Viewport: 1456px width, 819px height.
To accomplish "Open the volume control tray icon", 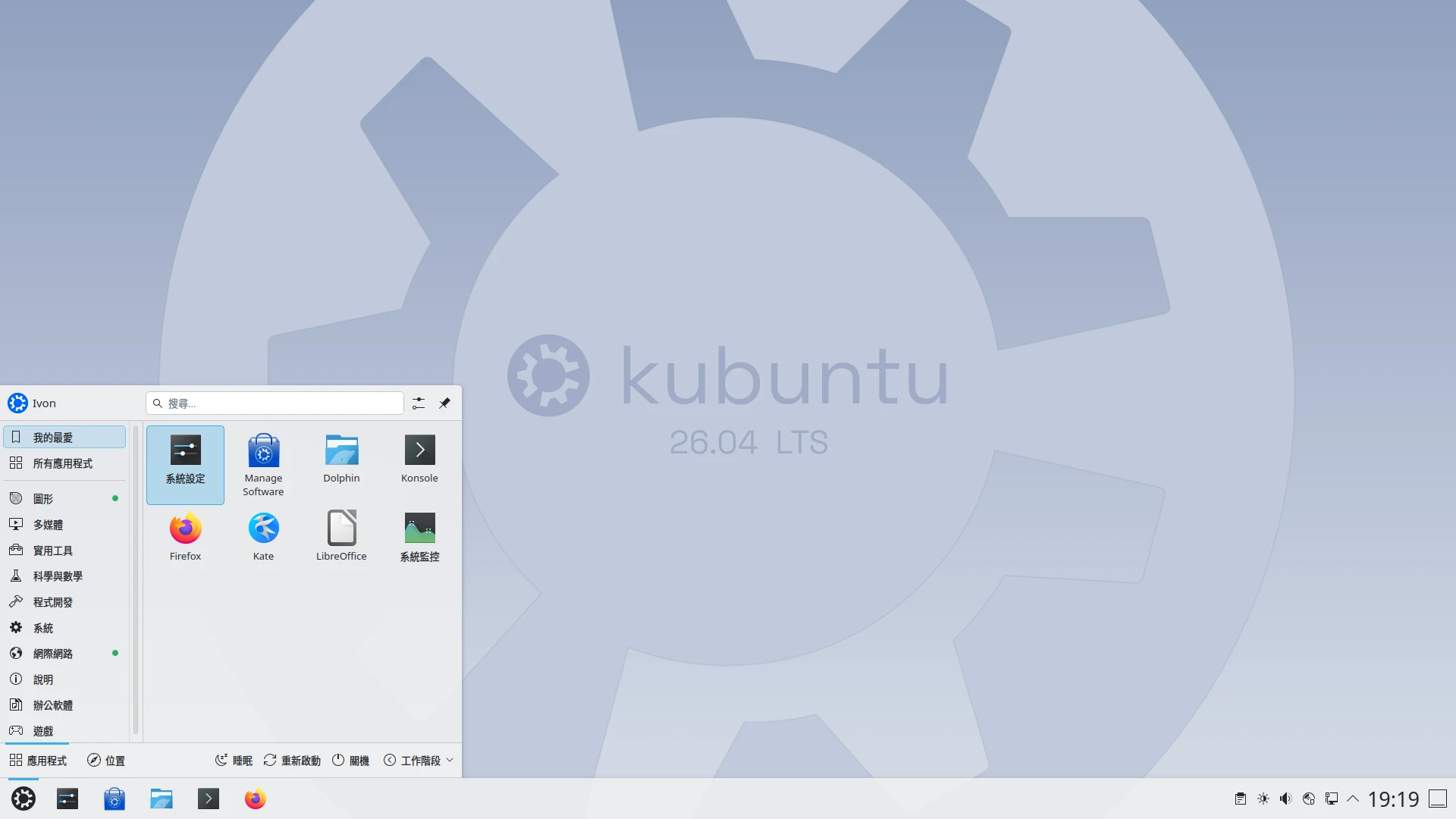I will [x=1285, y=799].
